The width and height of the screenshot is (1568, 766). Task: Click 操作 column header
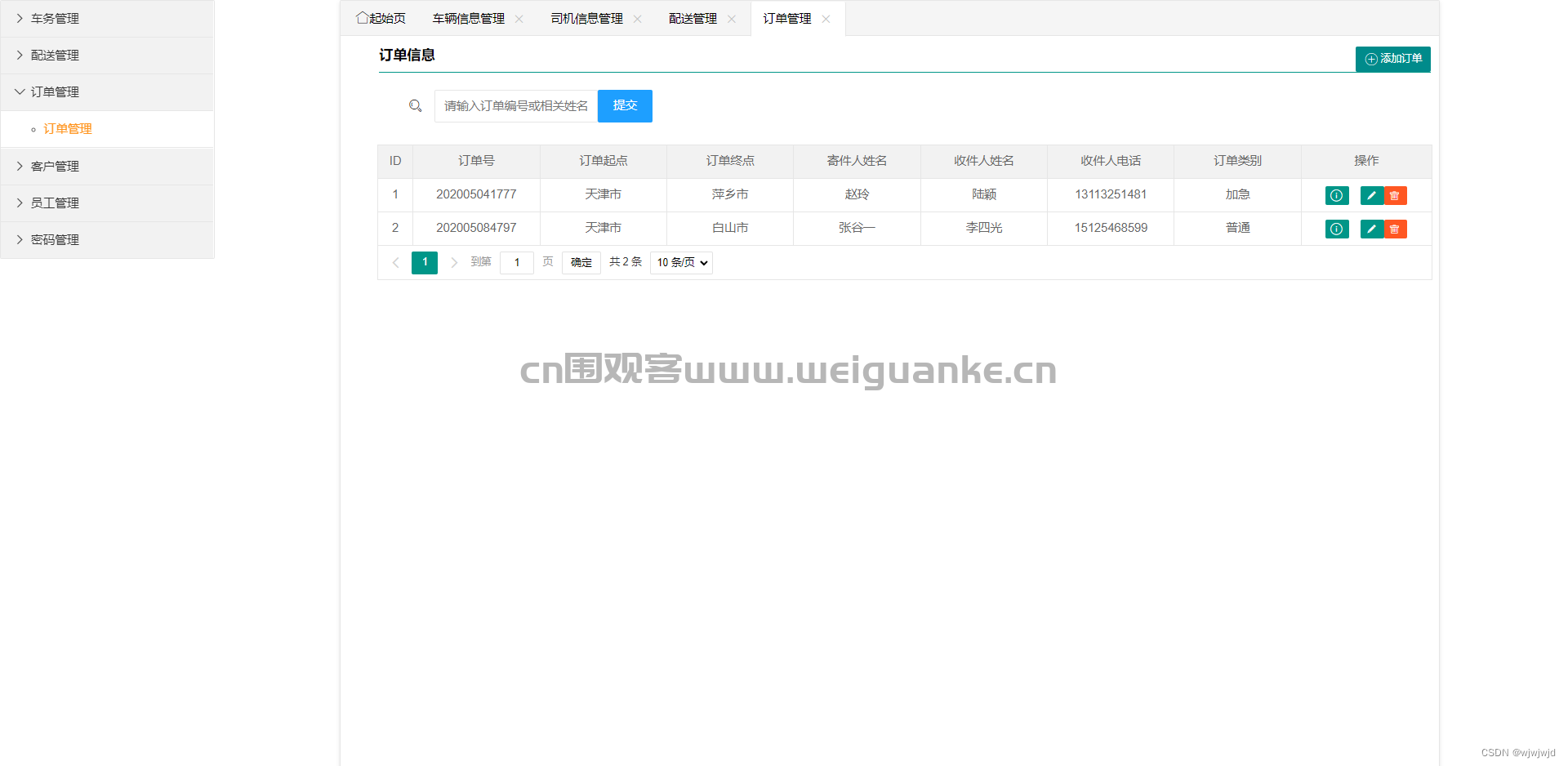(1366, 161)
